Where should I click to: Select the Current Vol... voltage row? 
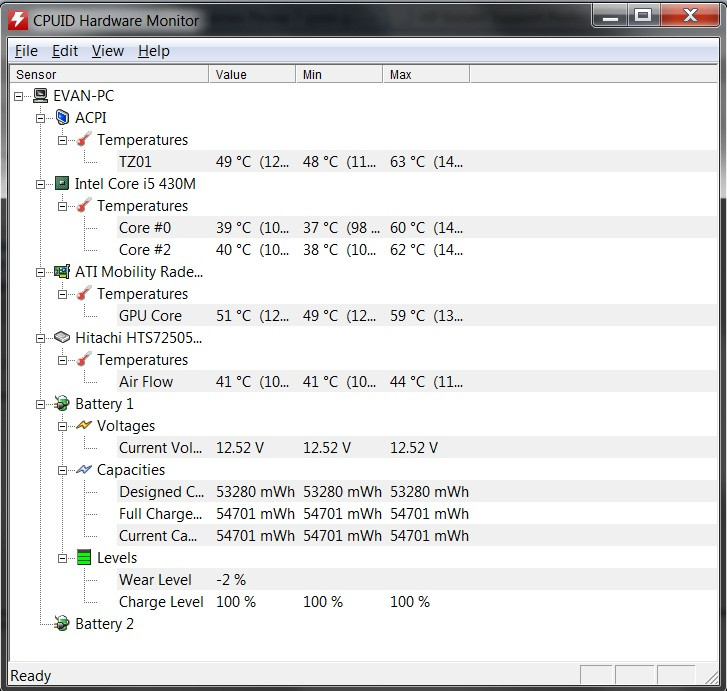point(417,448)
